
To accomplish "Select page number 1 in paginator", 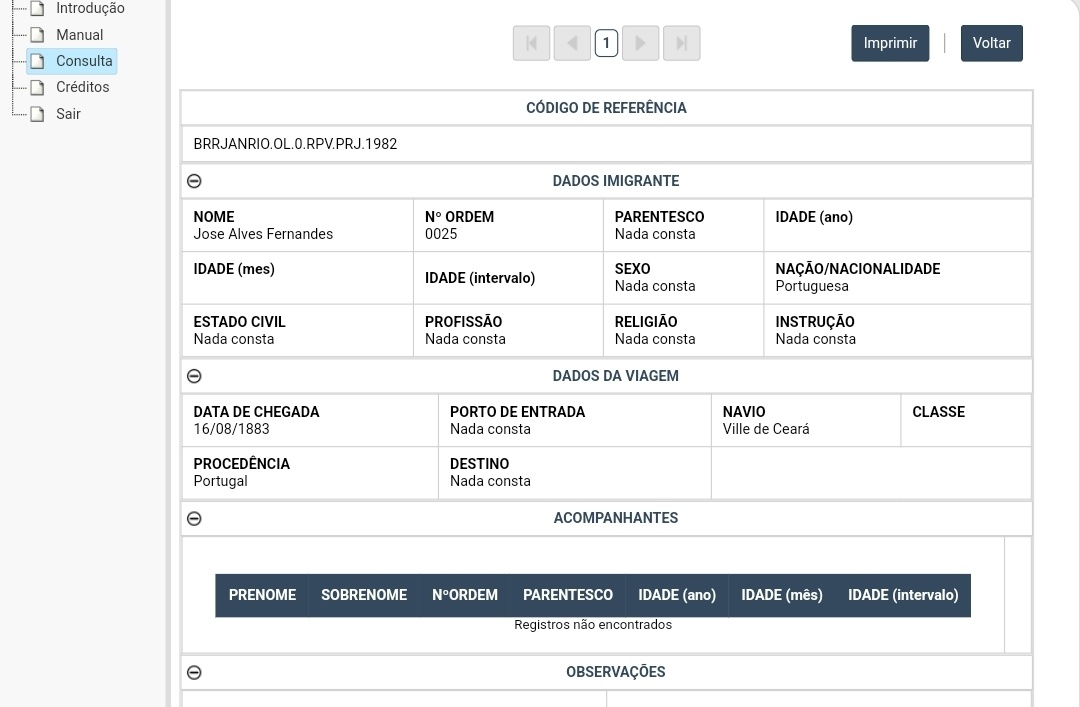I will 606,43.
